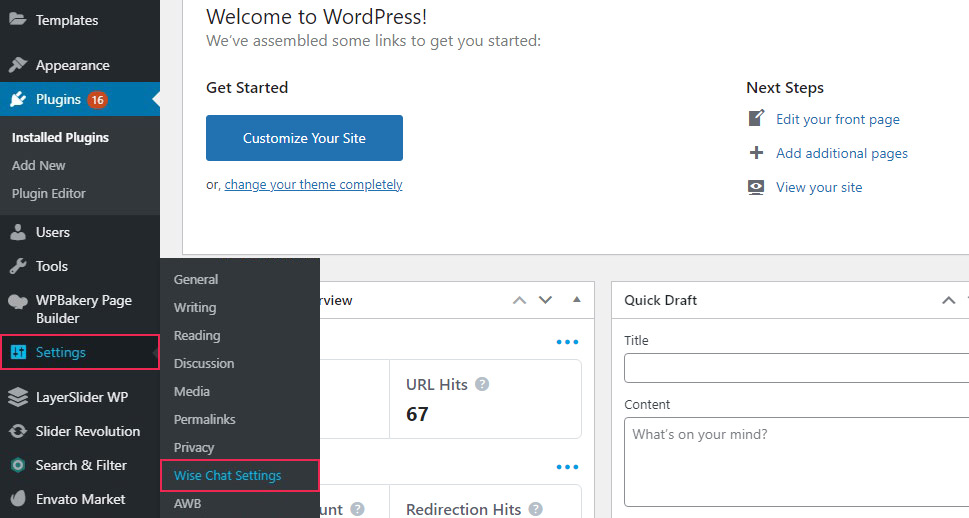The image size is (969, 518).
Task: Select General in Settings flyout
Action: coord(196,279)
